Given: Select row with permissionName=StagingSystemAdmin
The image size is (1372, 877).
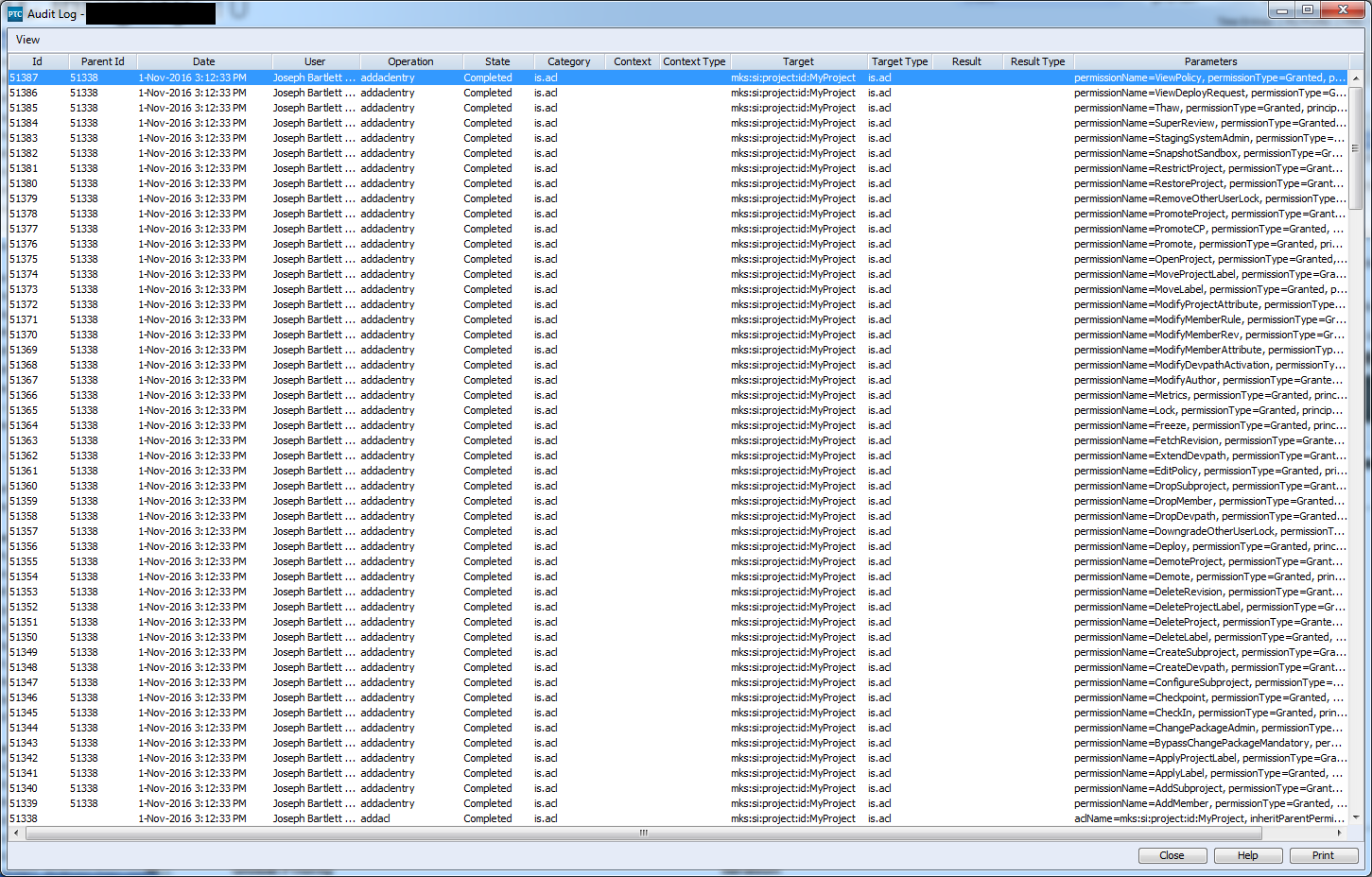Looking at the screenshot, I should pos(678,138).
